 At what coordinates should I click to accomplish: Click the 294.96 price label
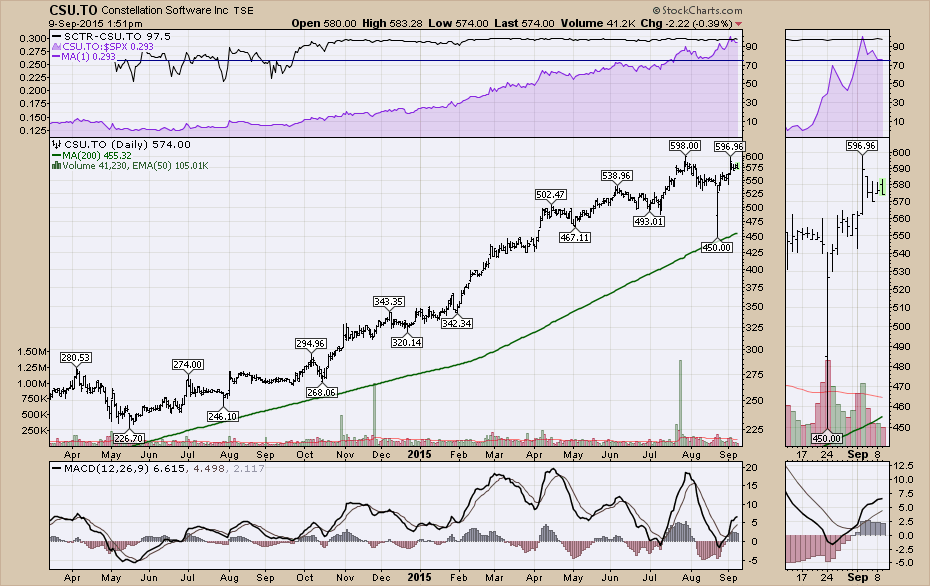[x=311, y=343]
